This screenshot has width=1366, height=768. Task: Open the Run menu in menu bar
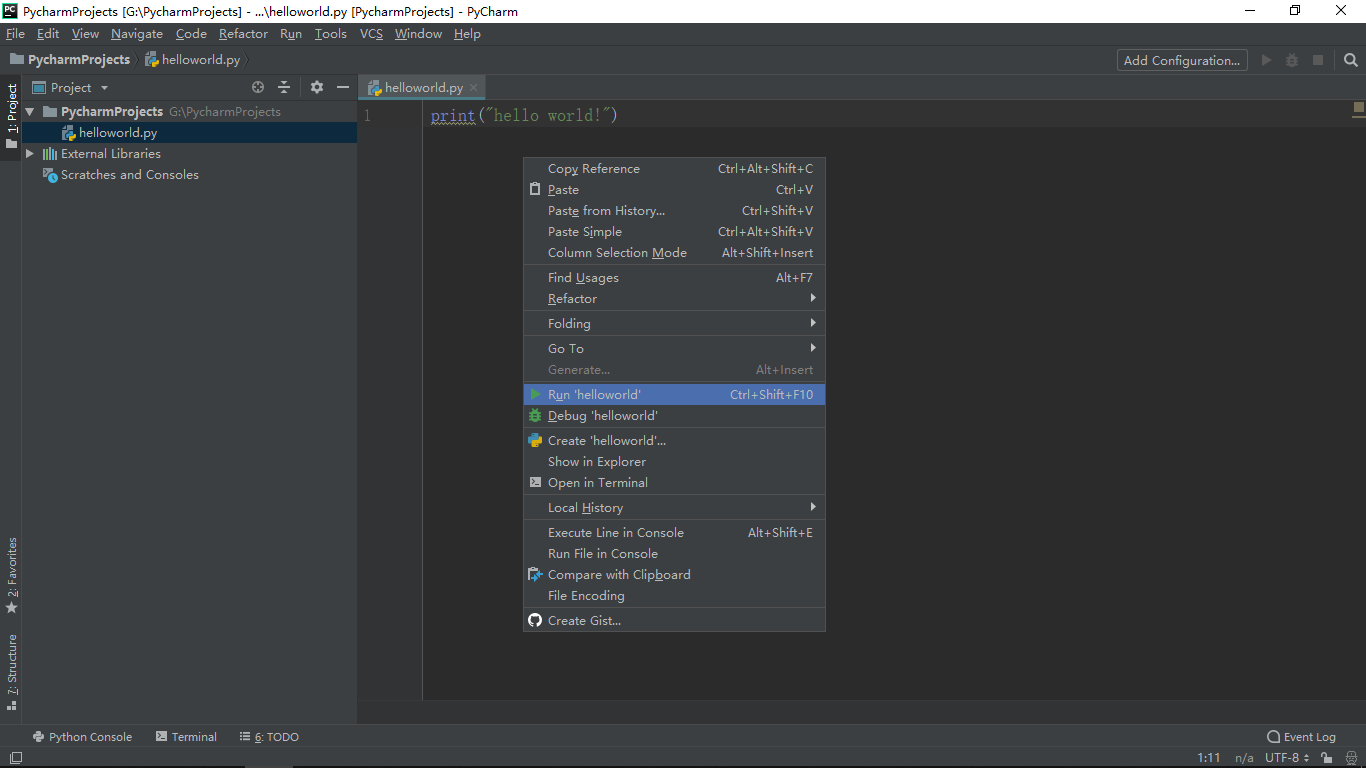click(x=291, y=34)
